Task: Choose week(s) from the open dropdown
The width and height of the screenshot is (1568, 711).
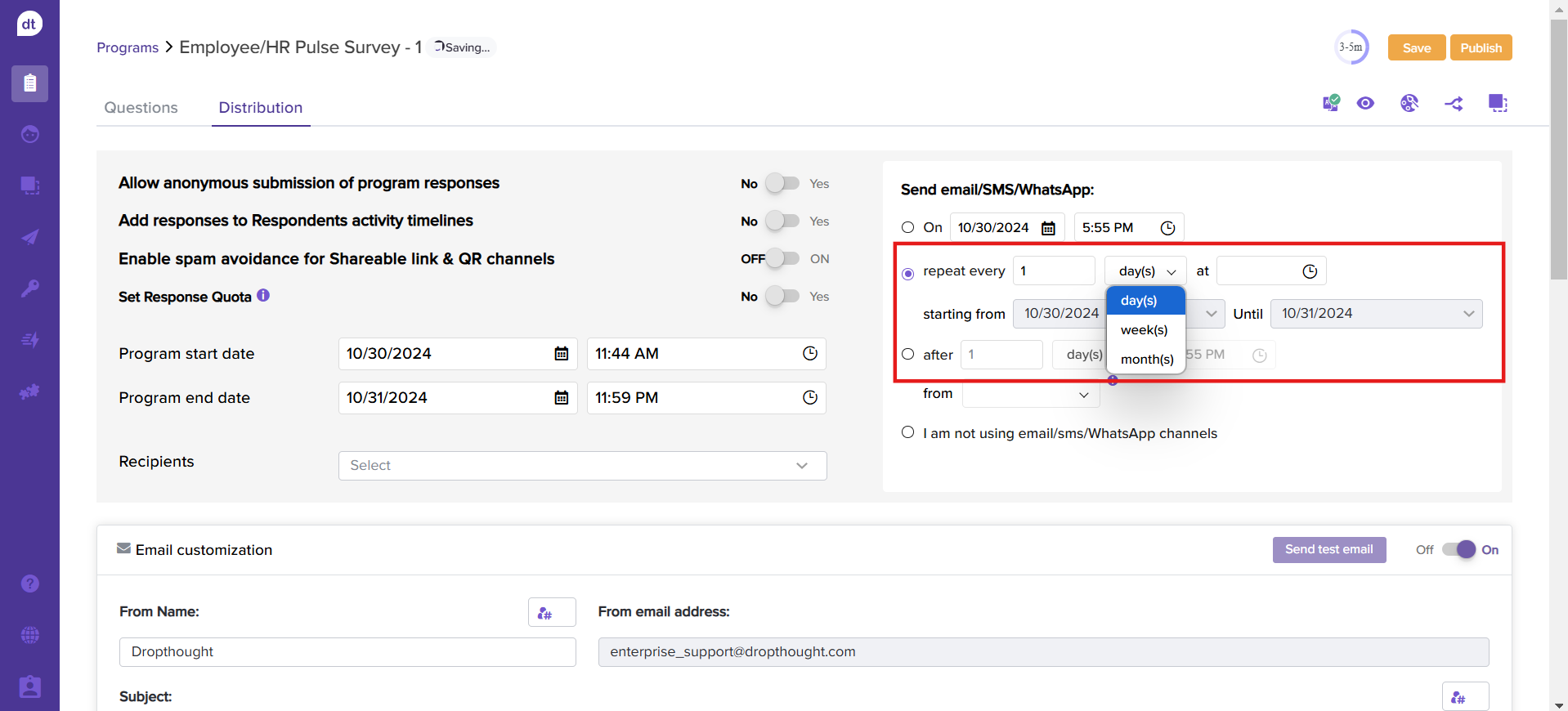Action: pos(1144,330)
